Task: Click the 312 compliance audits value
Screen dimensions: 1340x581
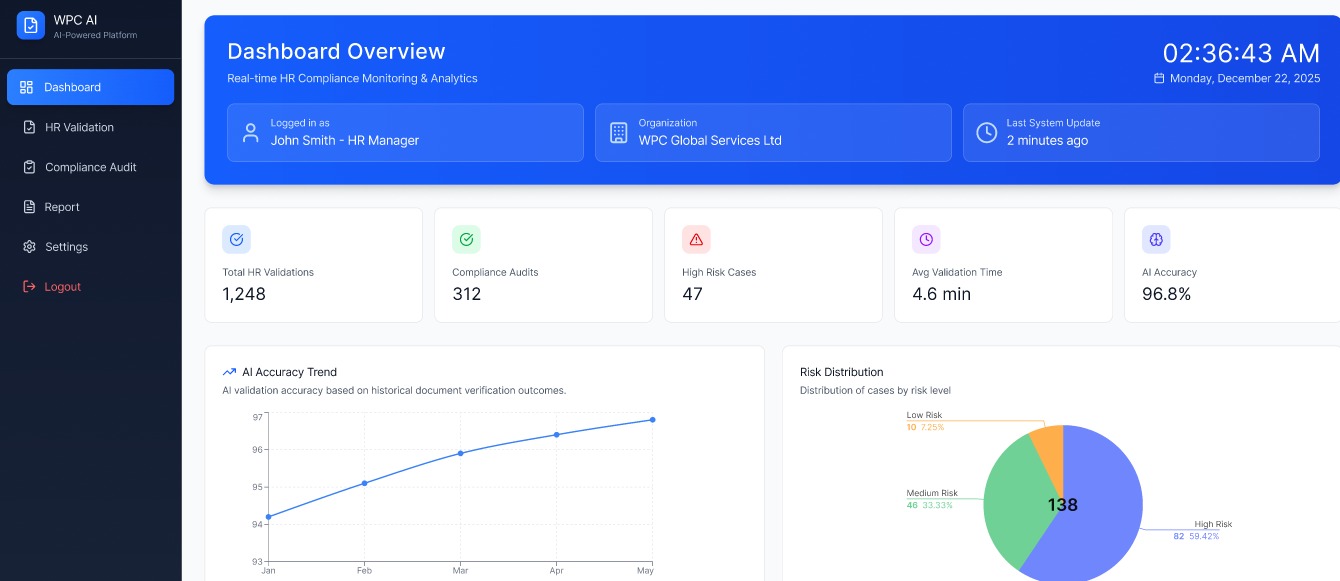Action: pyautogui.click(x=467, y=294)
